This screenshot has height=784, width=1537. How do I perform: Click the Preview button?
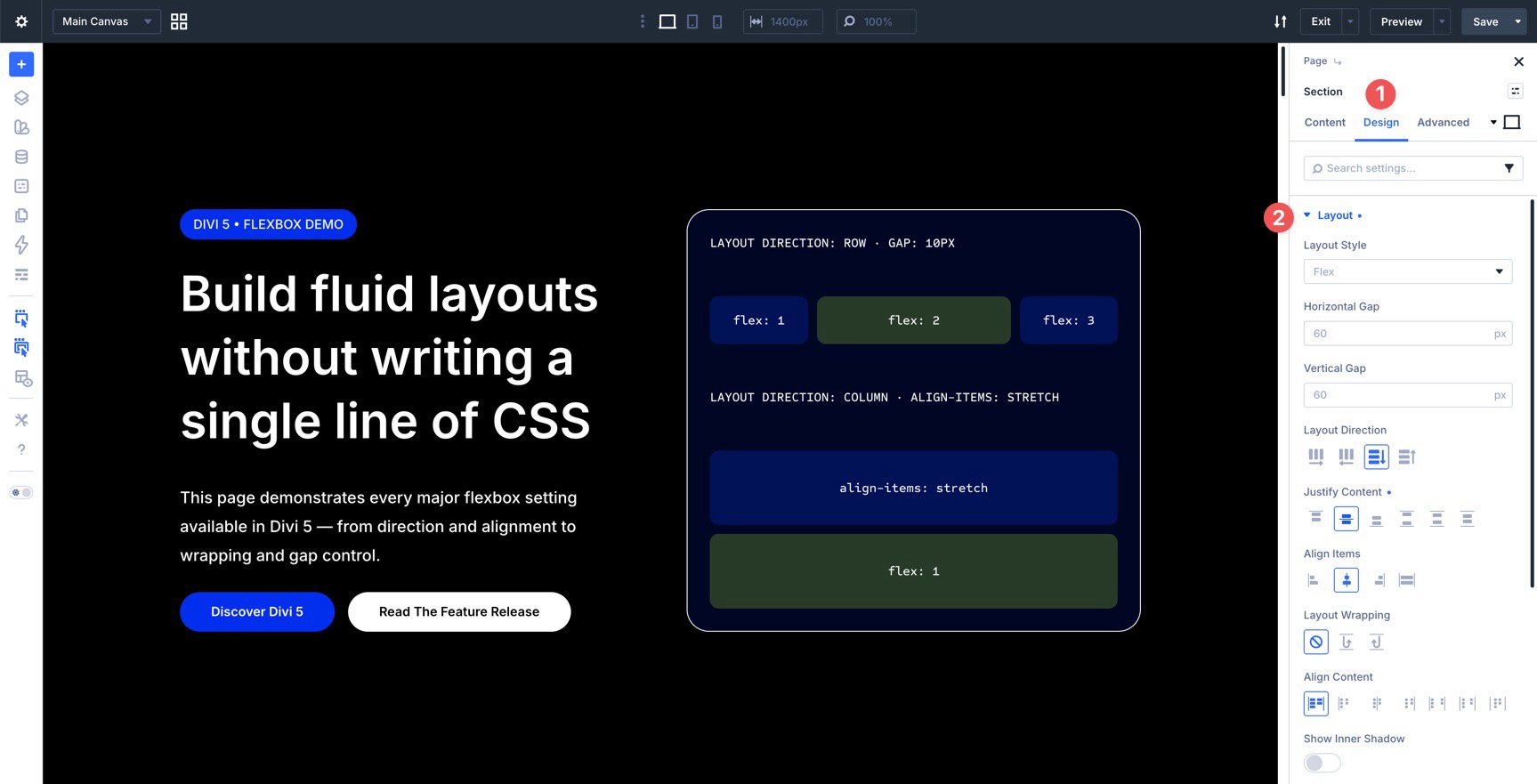click(x=1401, y=21)
